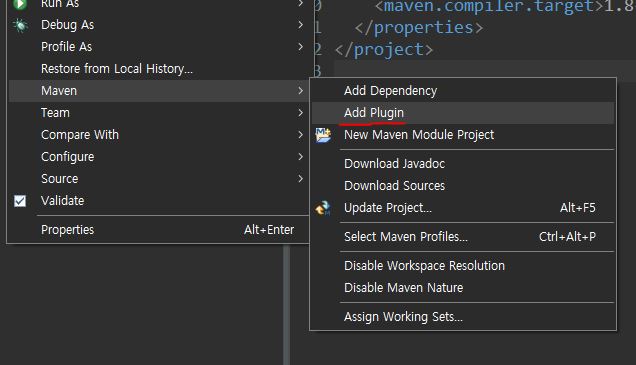
Task: Expand the Profile As submenu arrow
Action: 301,47
